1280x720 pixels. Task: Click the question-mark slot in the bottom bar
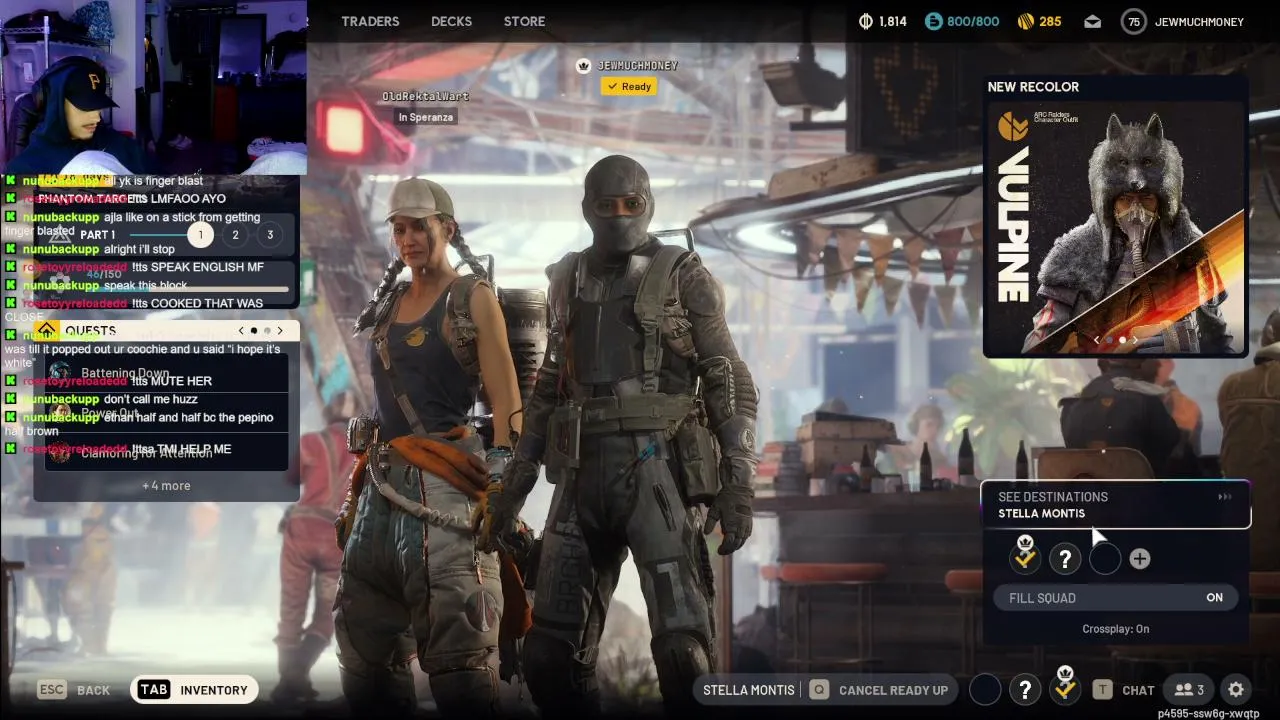pyautogui.click(x=1025, y=689)
